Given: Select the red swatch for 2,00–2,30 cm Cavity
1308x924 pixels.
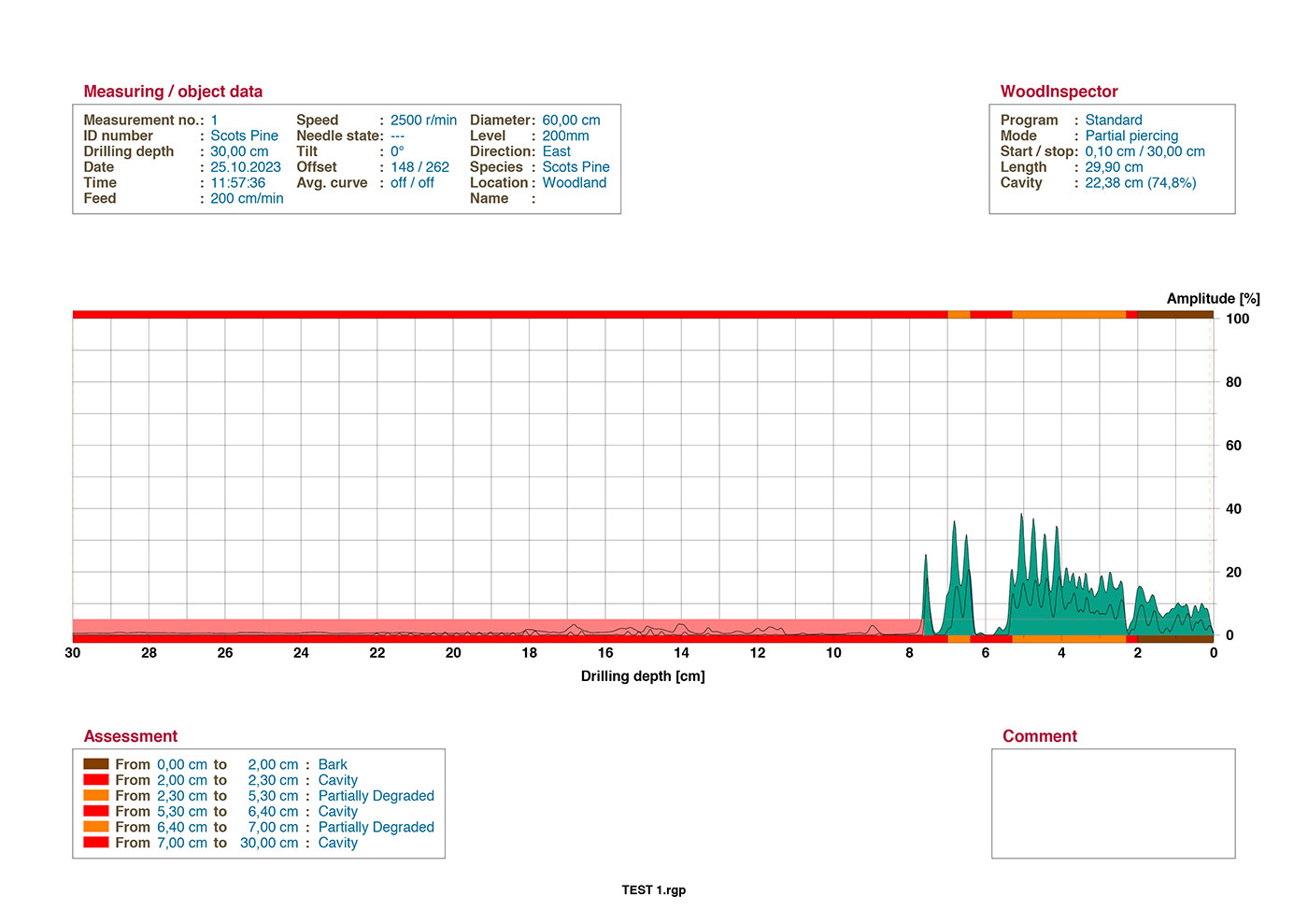Looking at the screenshot, I should [95, 780].
